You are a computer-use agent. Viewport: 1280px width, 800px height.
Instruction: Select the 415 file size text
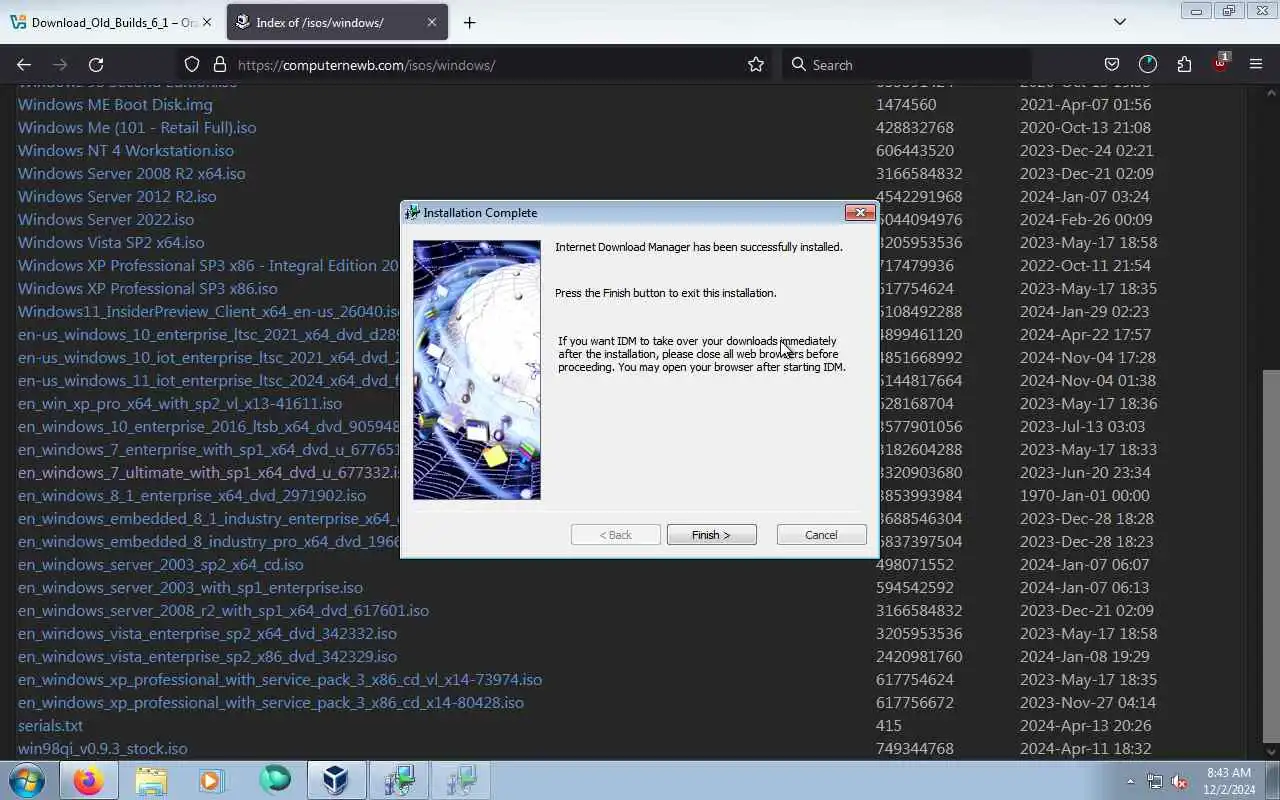(889, 725)
